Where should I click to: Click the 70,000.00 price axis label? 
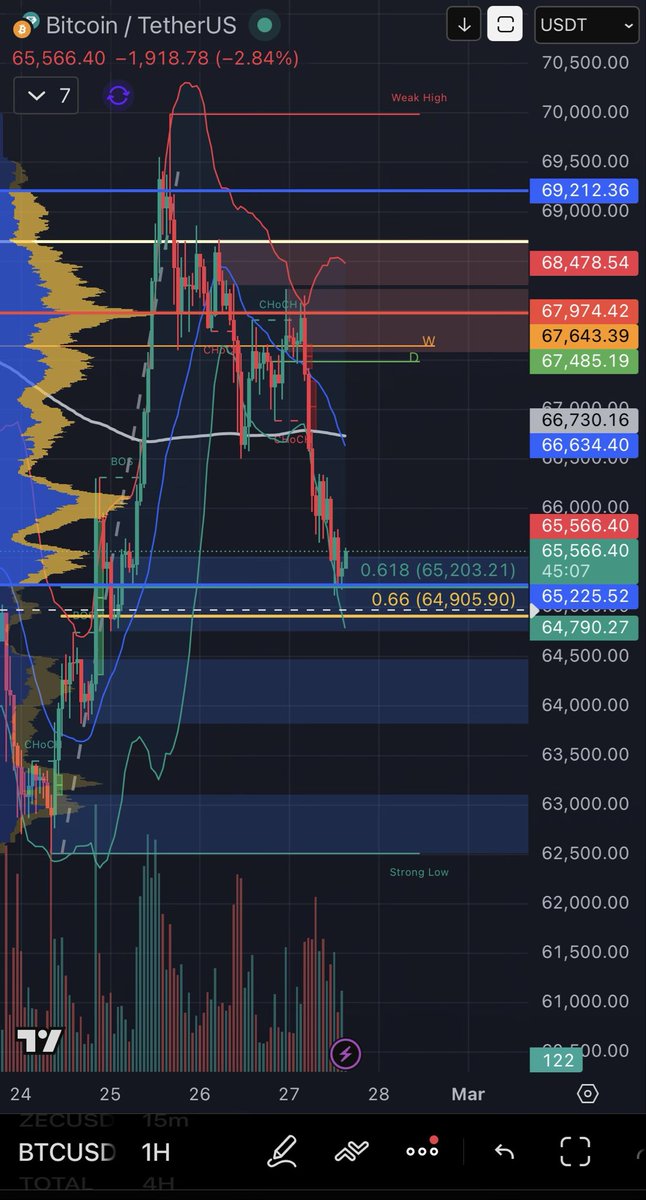[x=586, y=112]
